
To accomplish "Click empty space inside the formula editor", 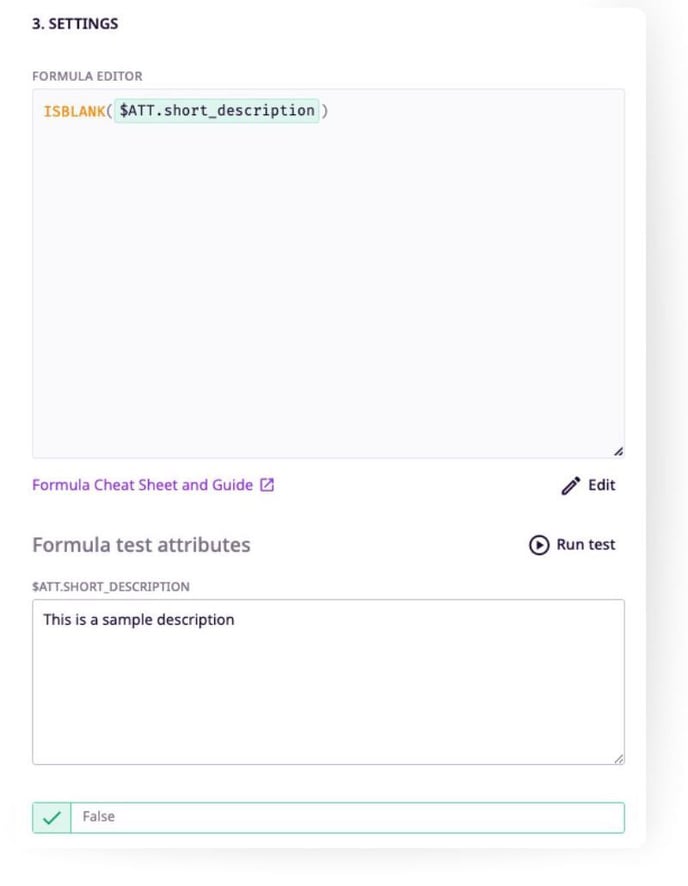I will pyautogui.click(x=328, y=290).
